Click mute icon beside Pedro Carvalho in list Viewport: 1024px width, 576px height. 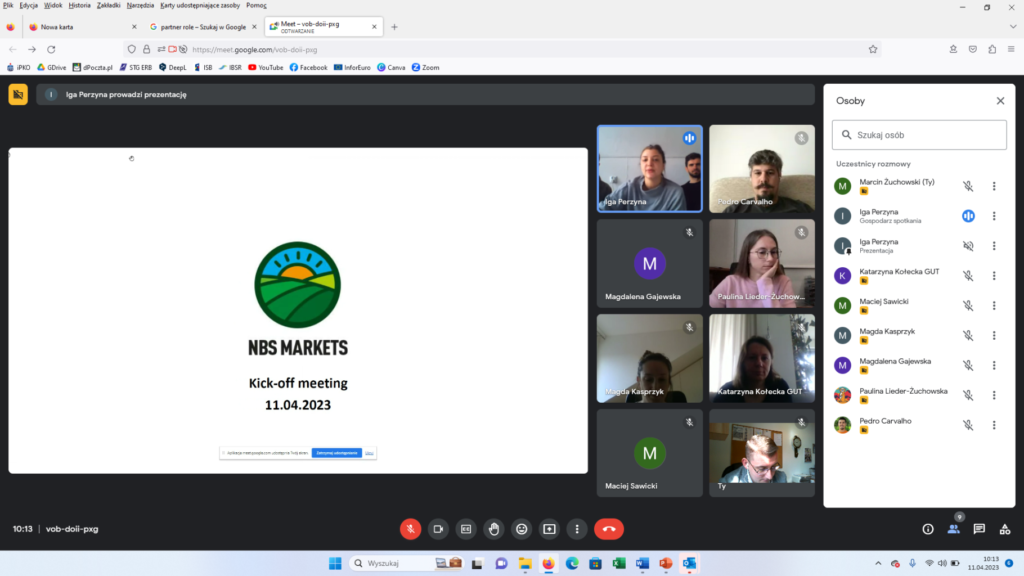[x=968, y=425]
